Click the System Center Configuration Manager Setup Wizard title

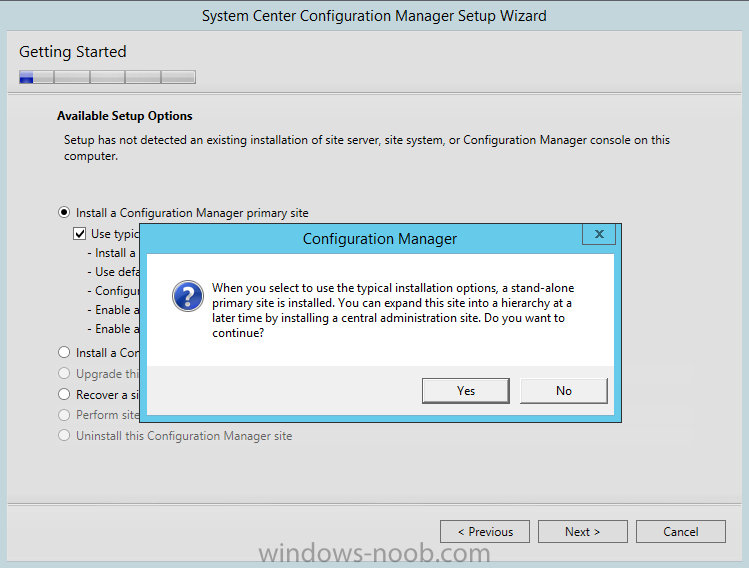click(x=374, y=16)
